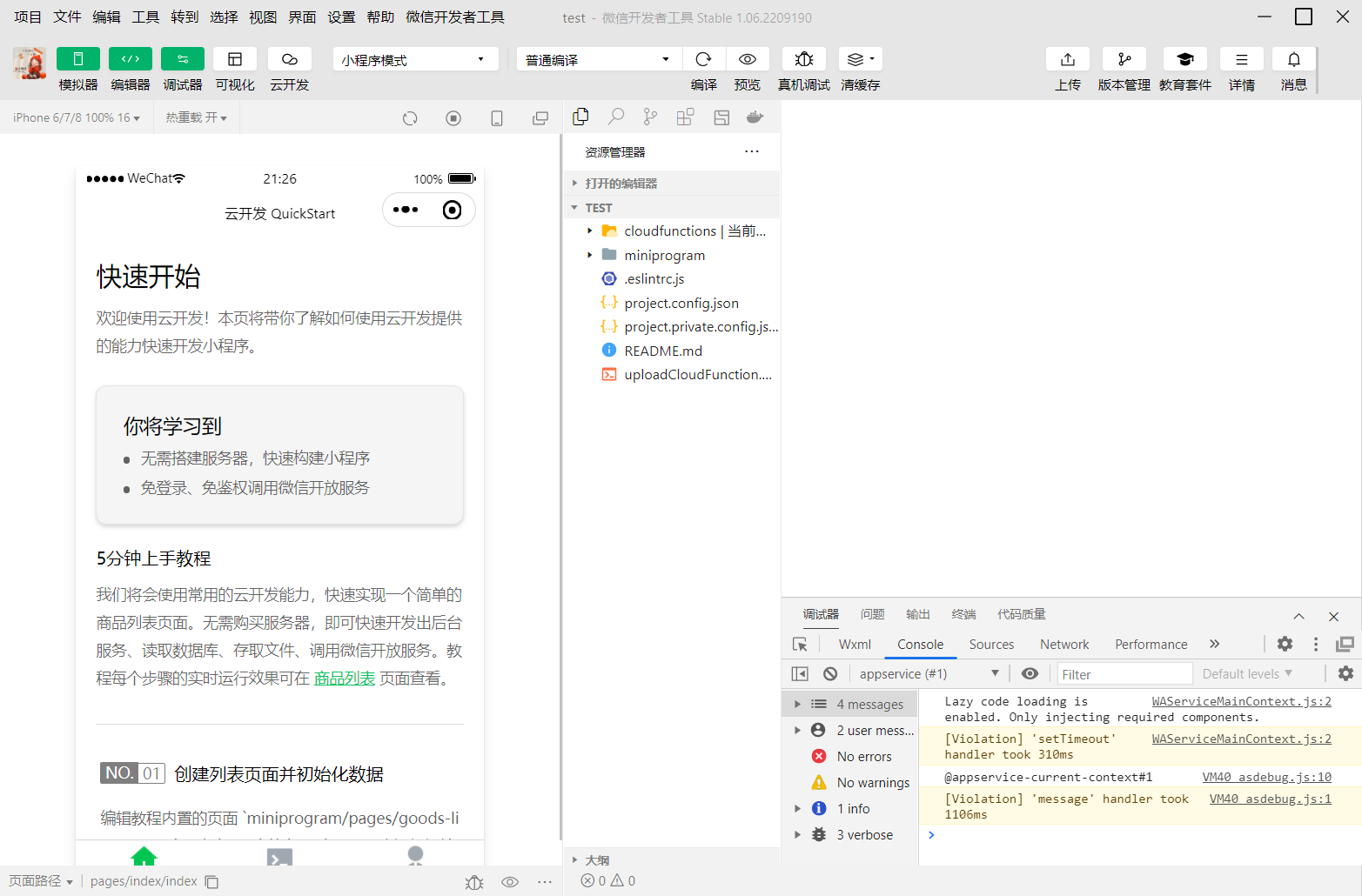Open the 工具 menu
The image size is (1362, 896).
pyautogui.click(x=145, y=17)
